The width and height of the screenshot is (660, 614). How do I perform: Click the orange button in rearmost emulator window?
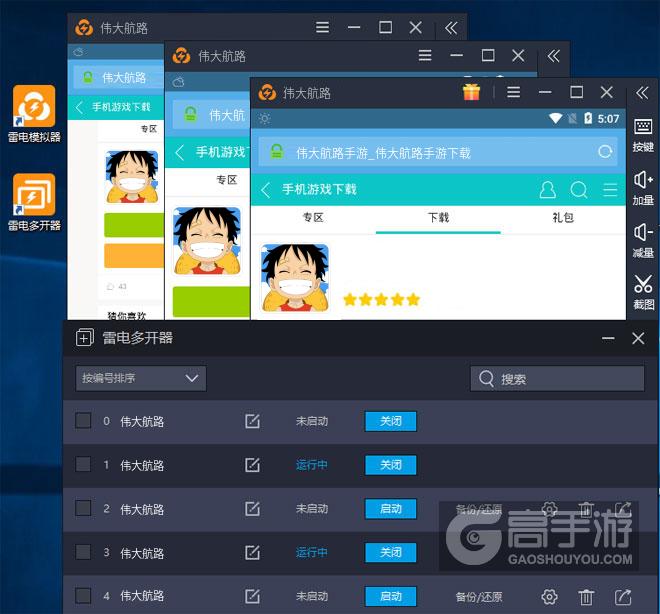pyautogui.click(x=134, y=255)
